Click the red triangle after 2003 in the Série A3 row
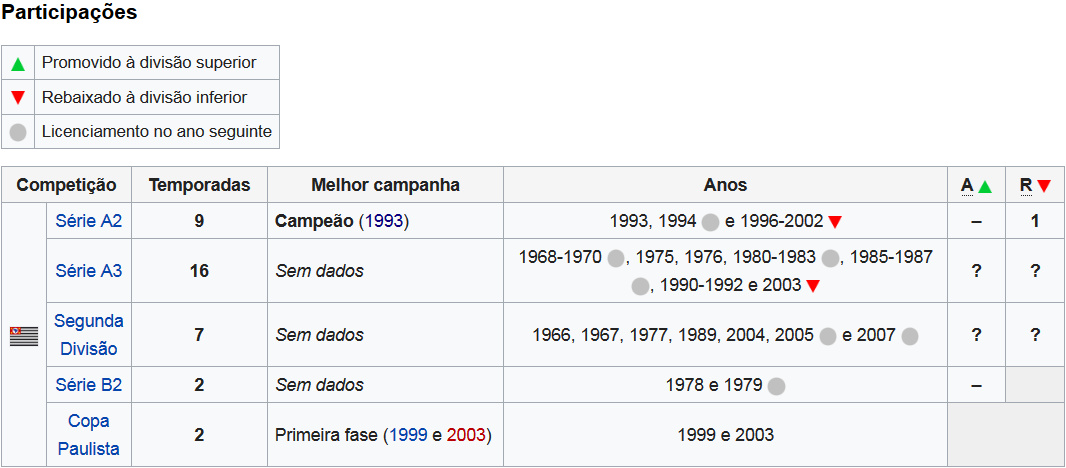The height and width of the screenshot is (468, 1066). 812,286
